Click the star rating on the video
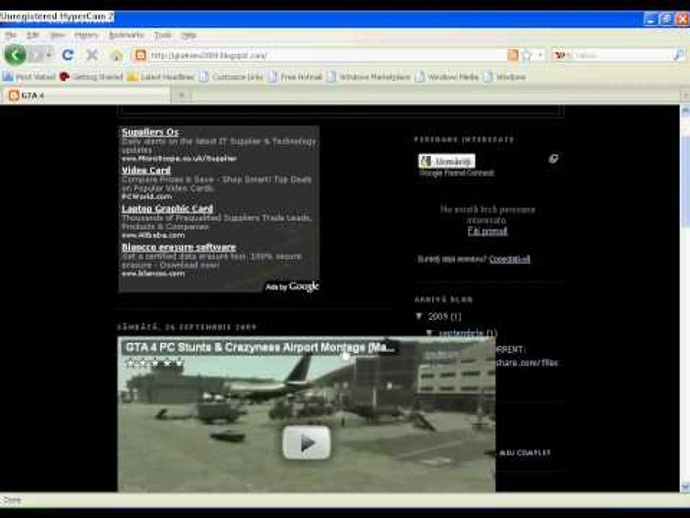The height and width of the screenshot is (518, 690). pyautogui.click(x=154, y=364)
